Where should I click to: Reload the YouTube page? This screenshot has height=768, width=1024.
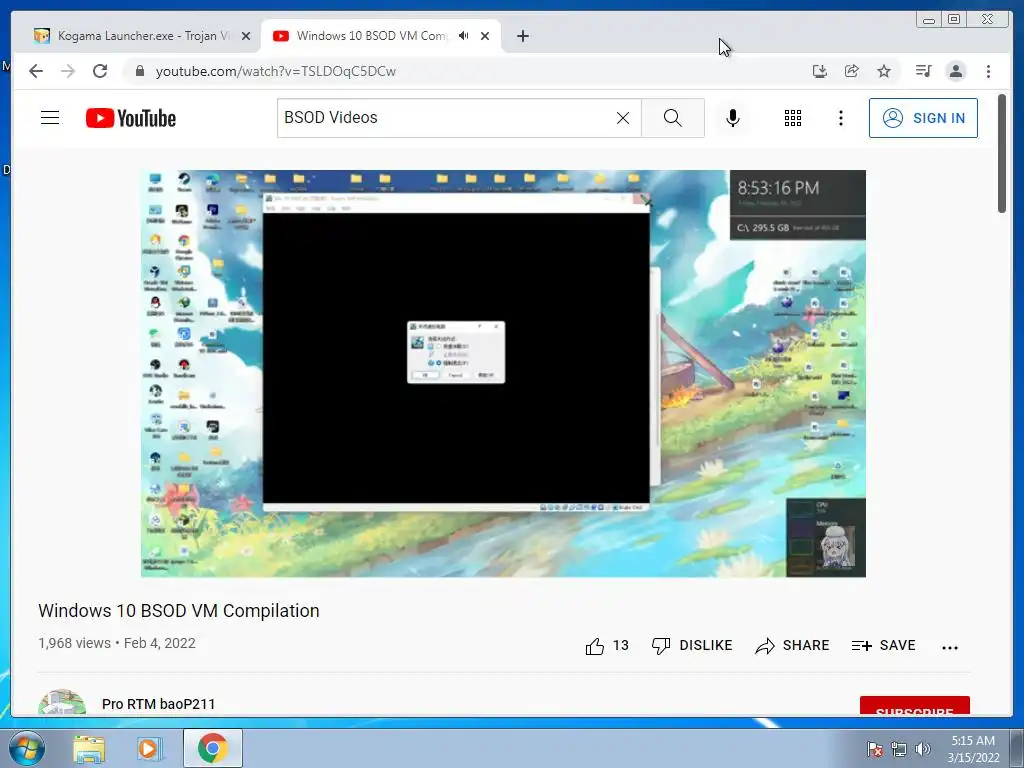point(100,71)
